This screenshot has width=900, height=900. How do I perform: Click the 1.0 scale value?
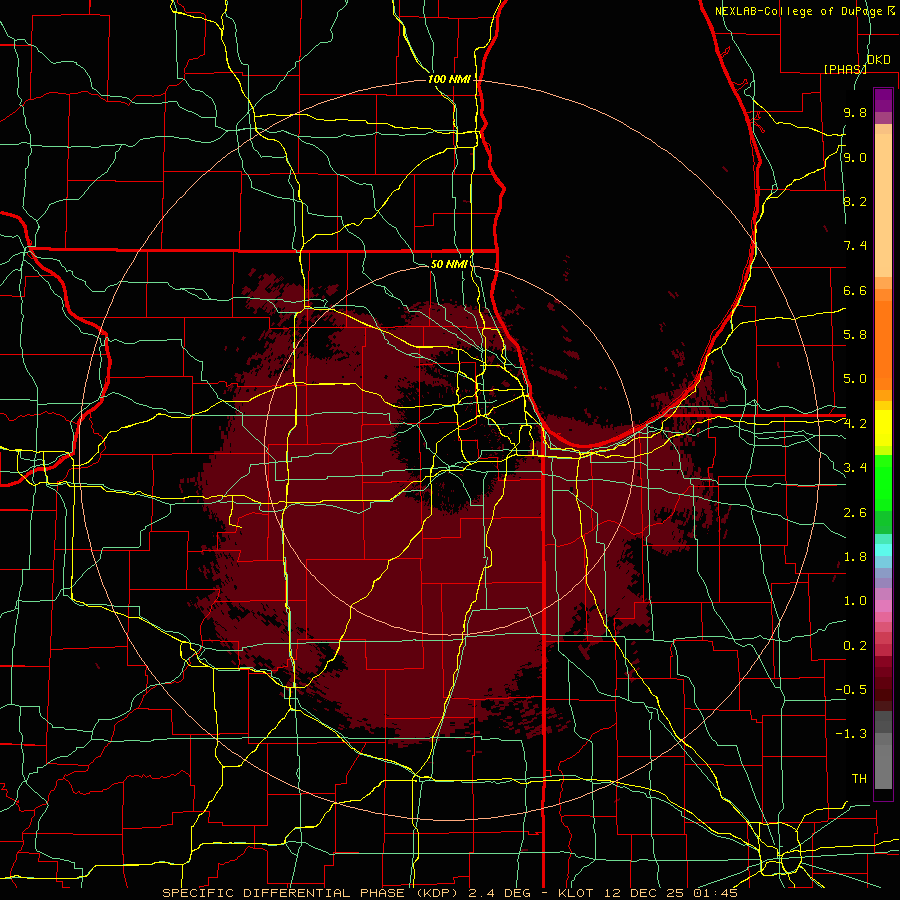pyautogui.click(x=855, y=601)
